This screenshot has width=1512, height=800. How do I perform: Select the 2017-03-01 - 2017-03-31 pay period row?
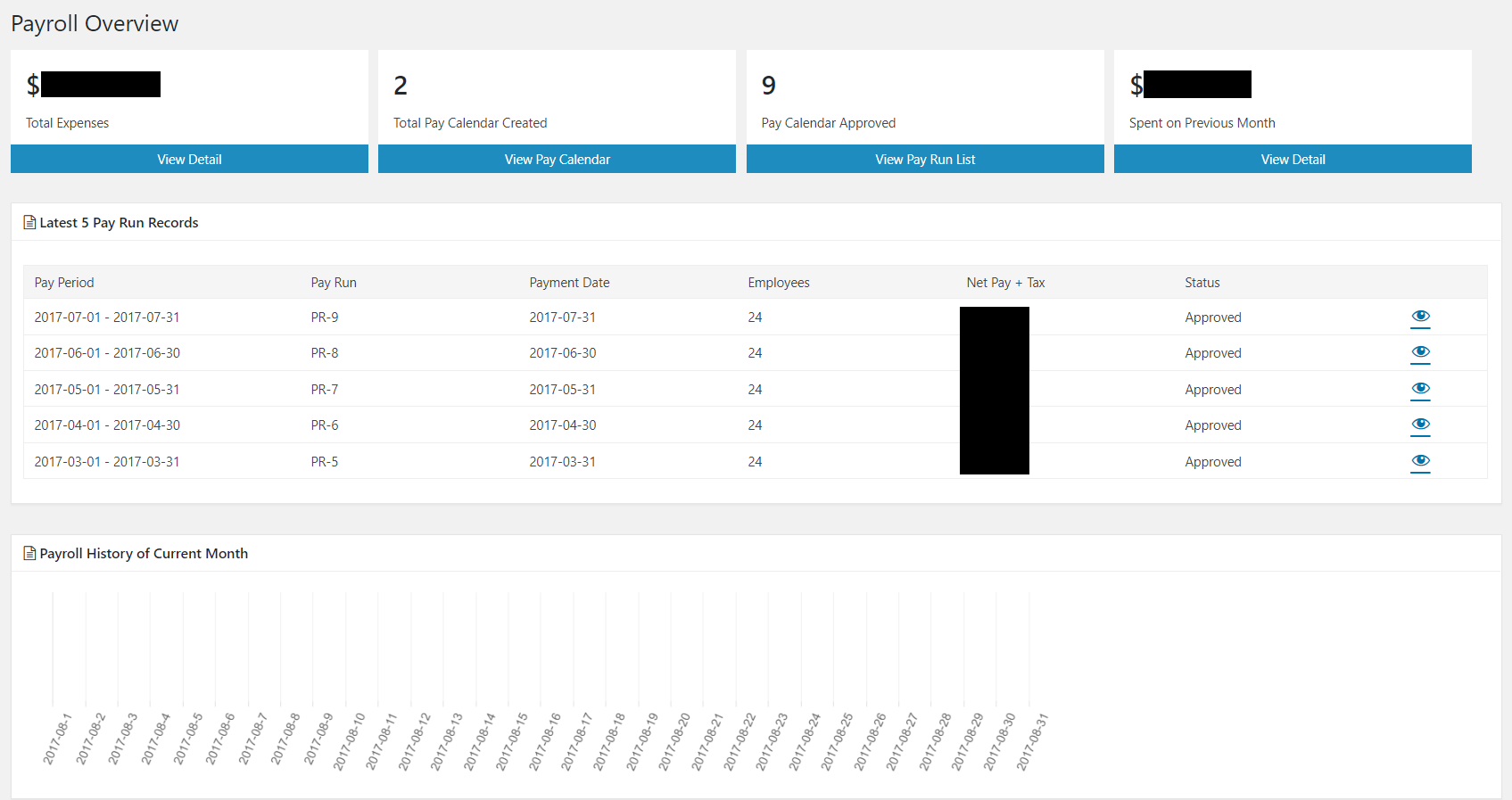[x=755, y=461]
